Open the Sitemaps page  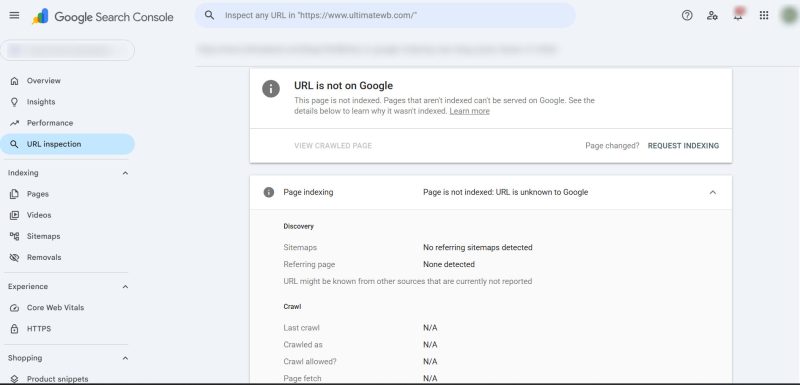click(x=67, y=236)
